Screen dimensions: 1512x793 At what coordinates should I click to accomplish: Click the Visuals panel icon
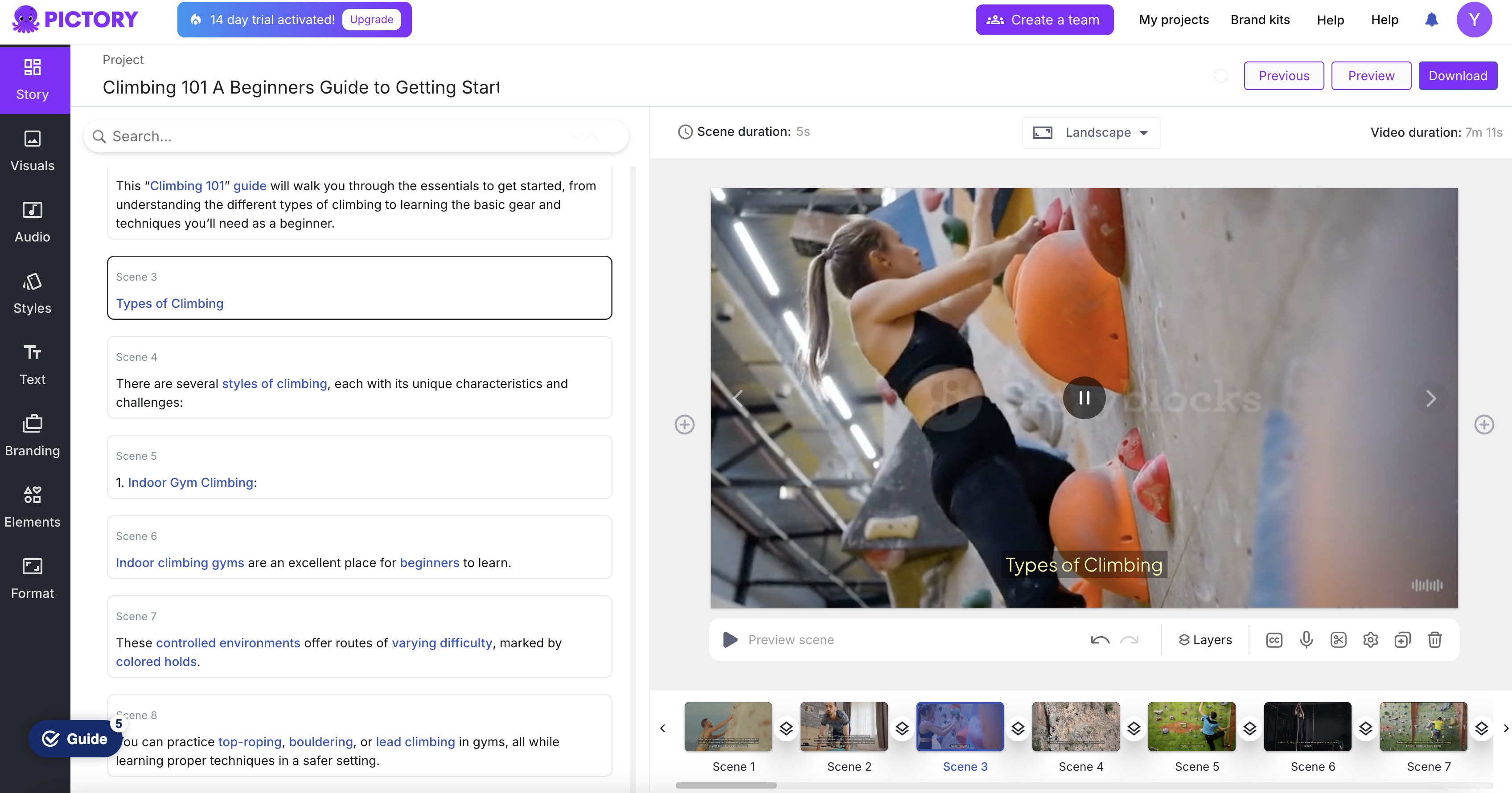pos(32,151)
